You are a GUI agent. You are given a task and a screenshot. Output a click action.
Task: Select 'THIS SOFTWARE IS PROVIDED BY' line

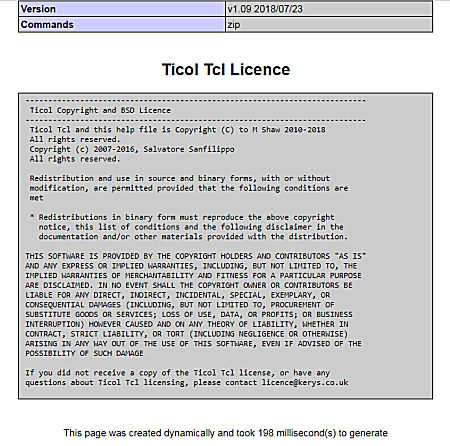[196, 256]
